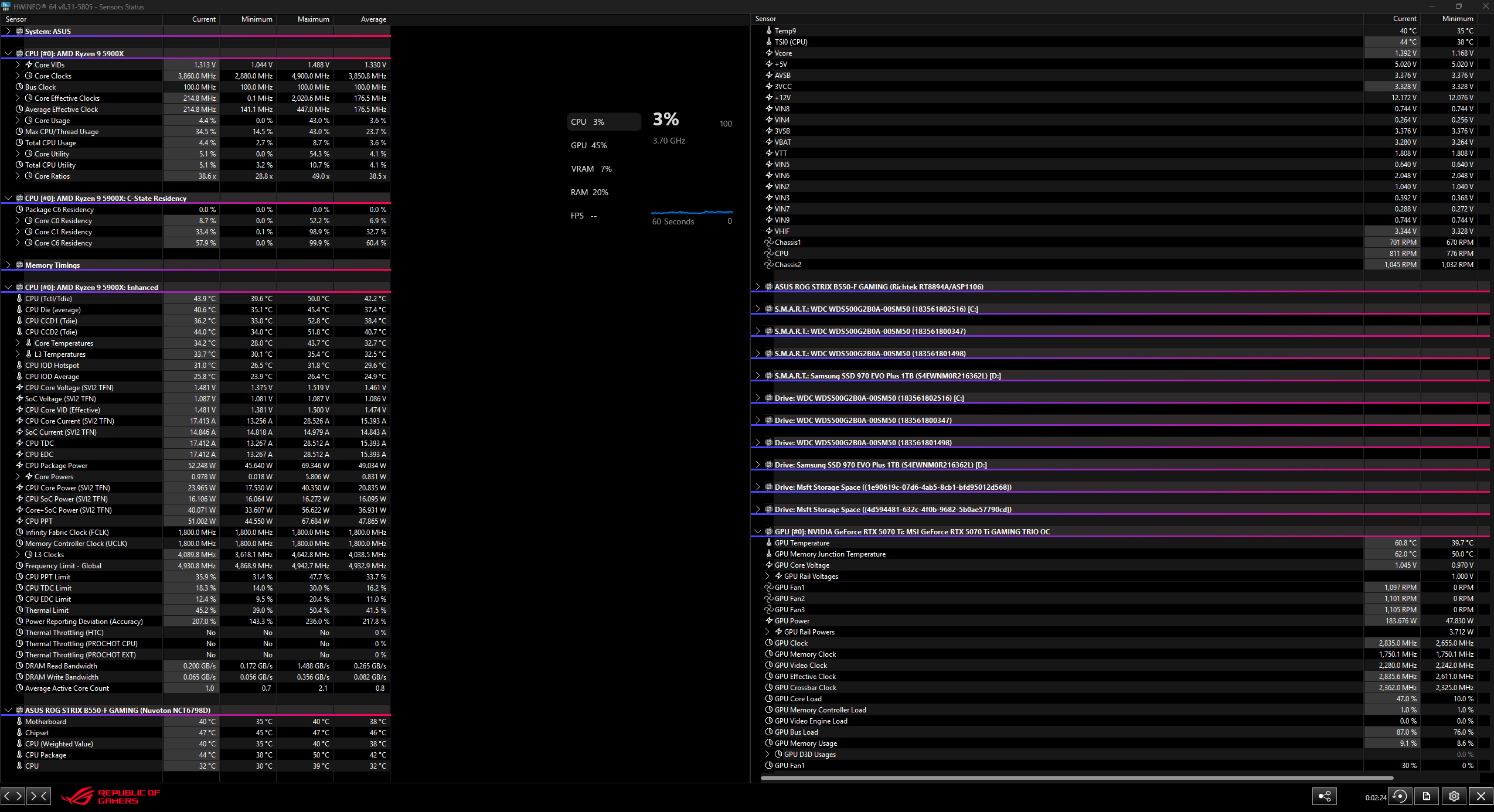1494x812 pixels.
Task: Click the lightning icon beside CPU TDC
Action: tap(19, 443)
